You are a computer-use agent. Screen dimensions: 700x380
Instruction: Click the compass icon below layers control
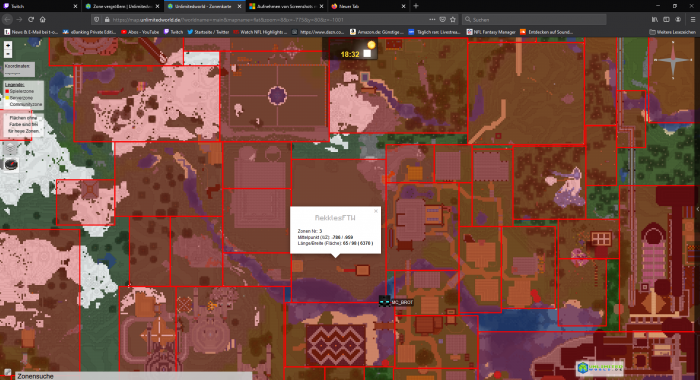11,164
